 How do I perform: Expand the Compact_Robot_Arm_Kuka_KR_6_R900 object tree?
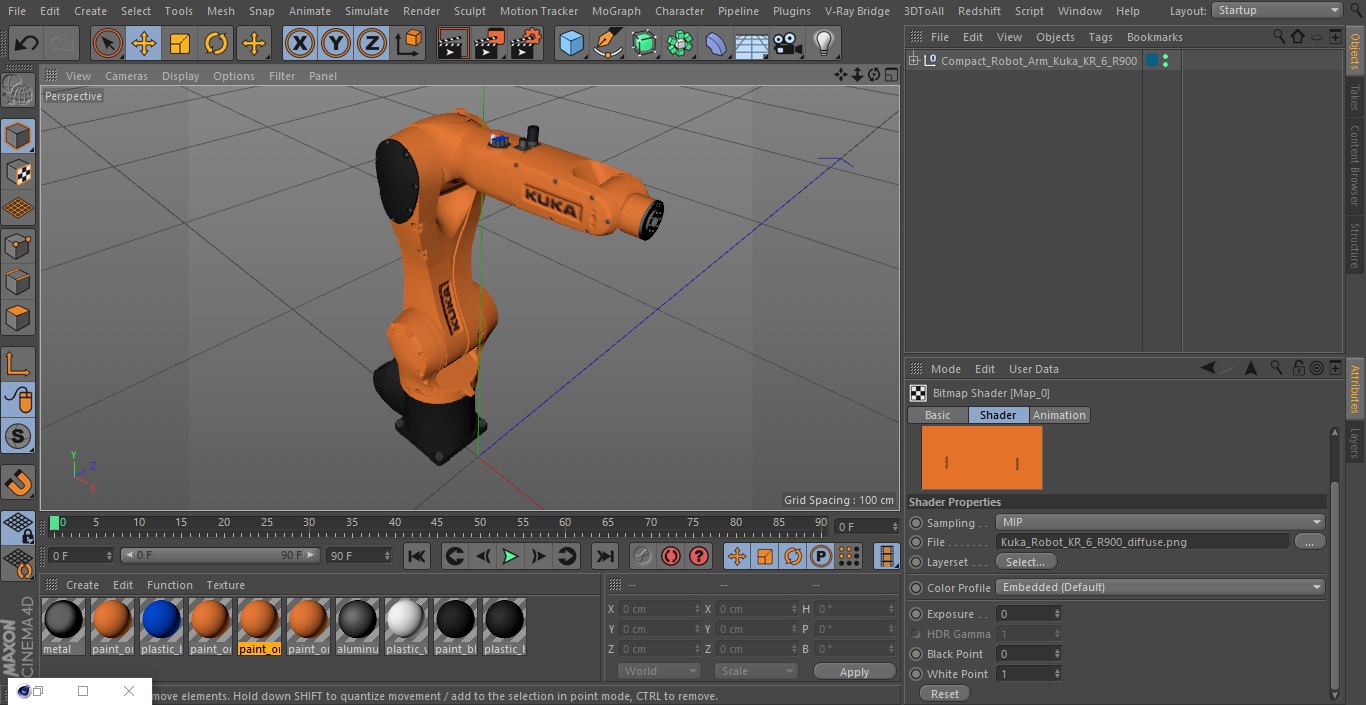pos(913,61)
